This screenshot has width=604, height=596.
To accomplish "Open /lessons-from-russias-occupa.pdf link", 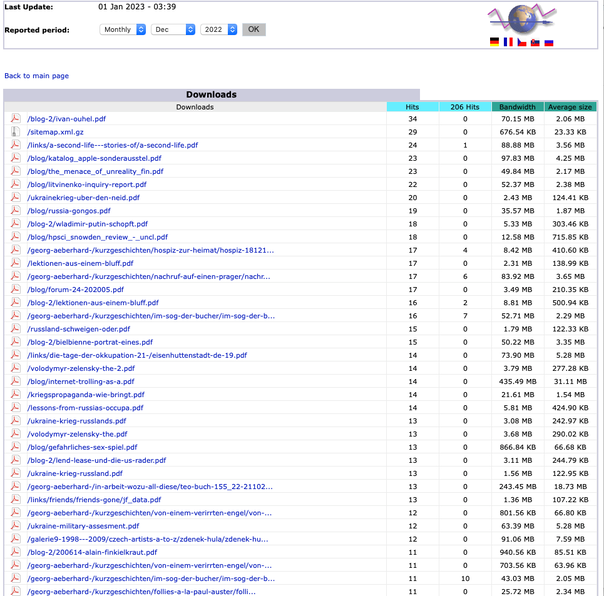I will pos(85,408).
